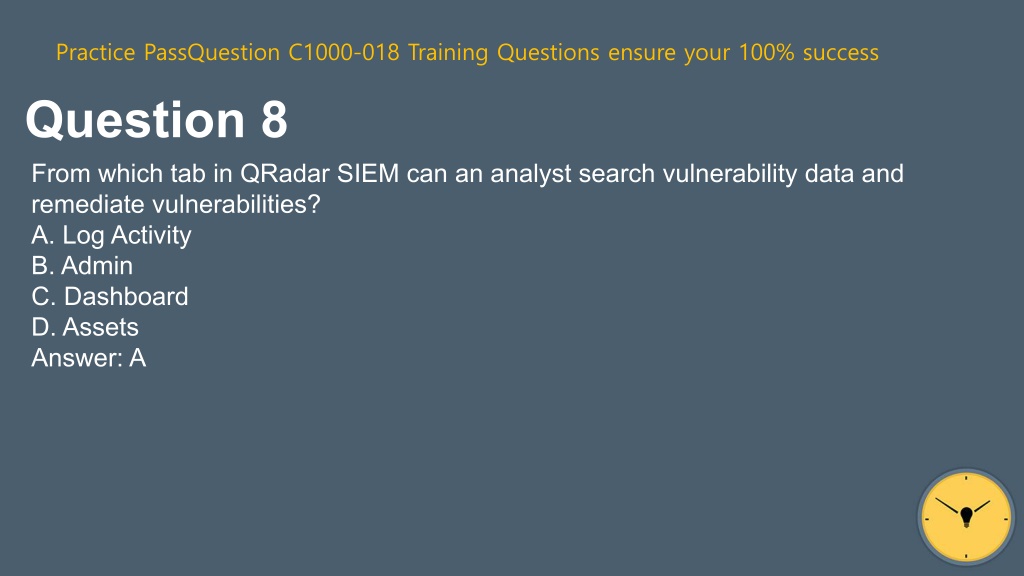
Task: Select answer option A. Log Activity
Action: point(111,235)
